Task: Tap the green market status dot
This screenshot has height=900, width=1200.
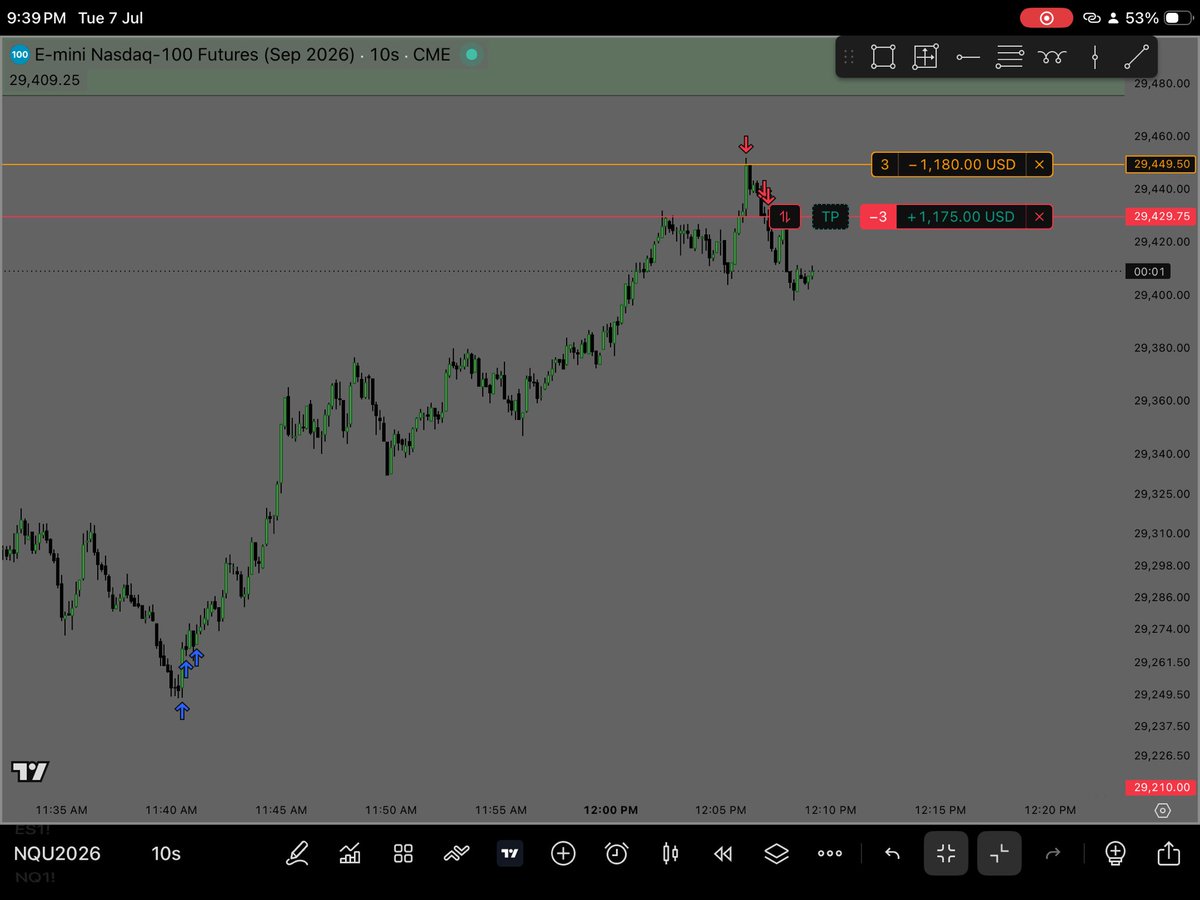Action: (472, 55)
